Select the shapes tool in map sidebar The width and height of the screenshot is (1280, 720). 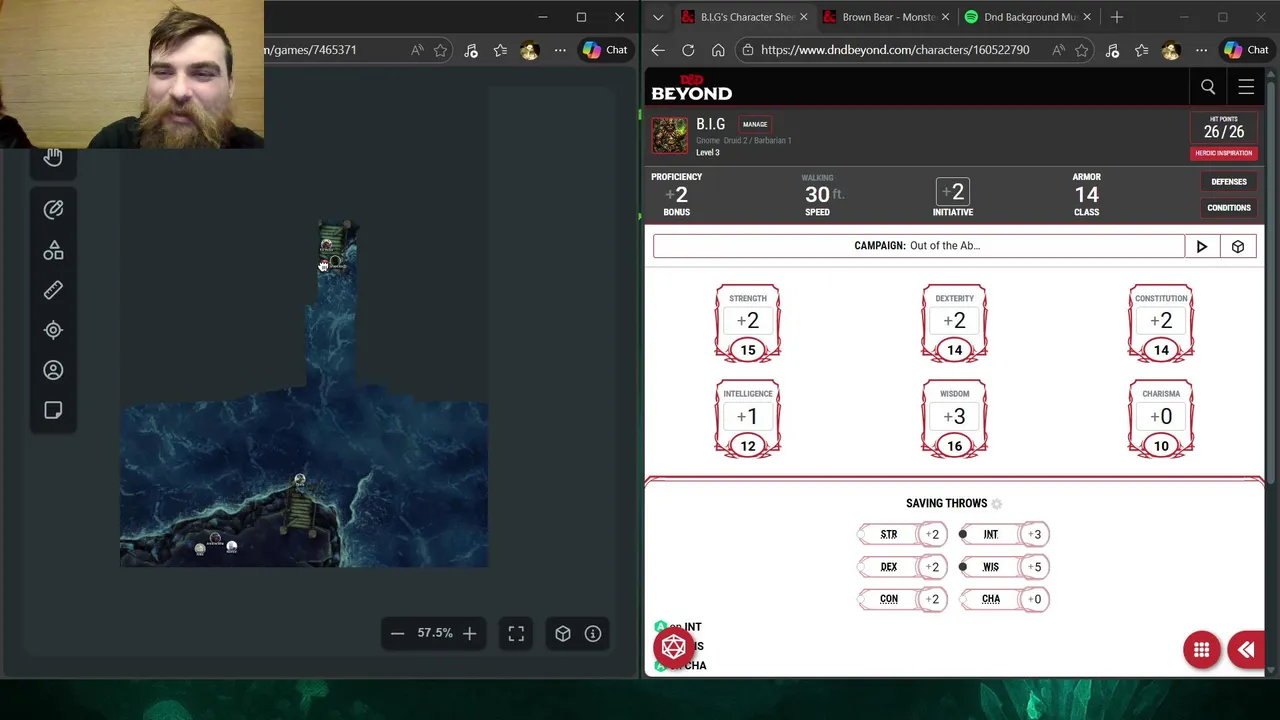pos(53,250)
